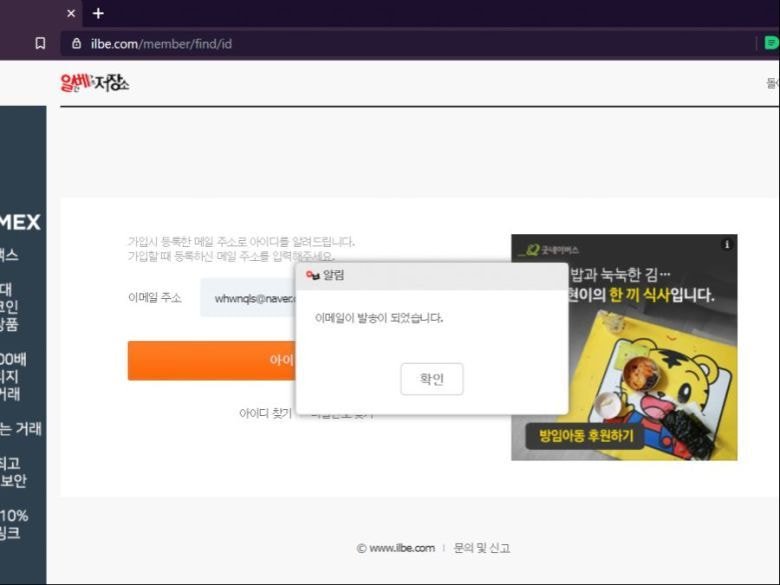Click the 이메일 주소 field label

(155, 297)
